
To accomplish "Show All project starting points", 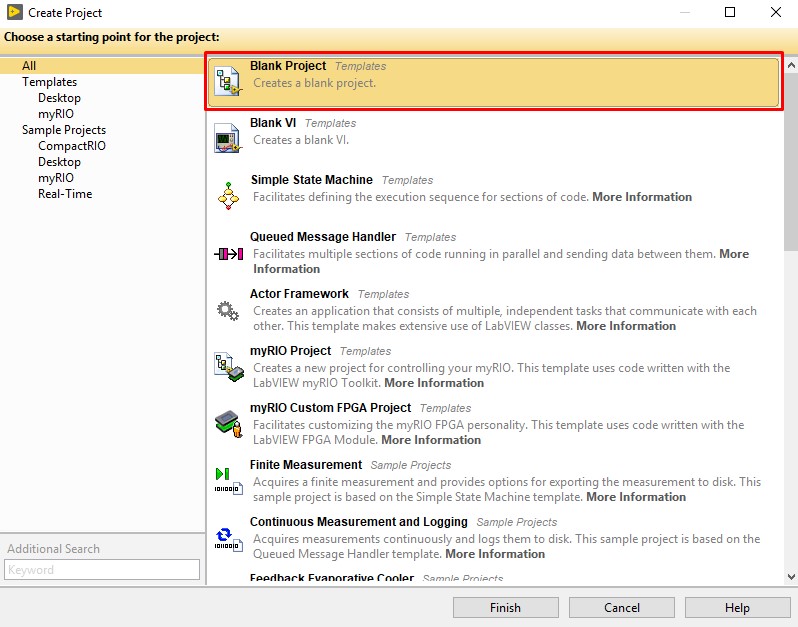I will coord(29,66).
